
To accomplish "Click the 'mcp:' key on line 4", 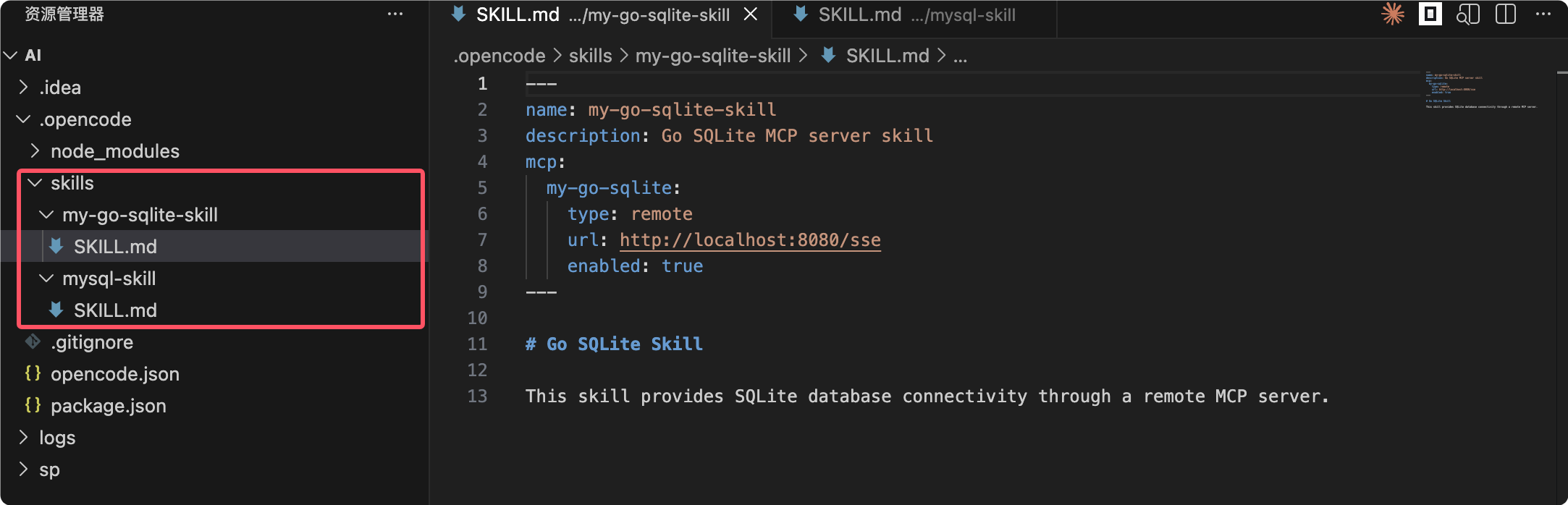I will (545, 162).
